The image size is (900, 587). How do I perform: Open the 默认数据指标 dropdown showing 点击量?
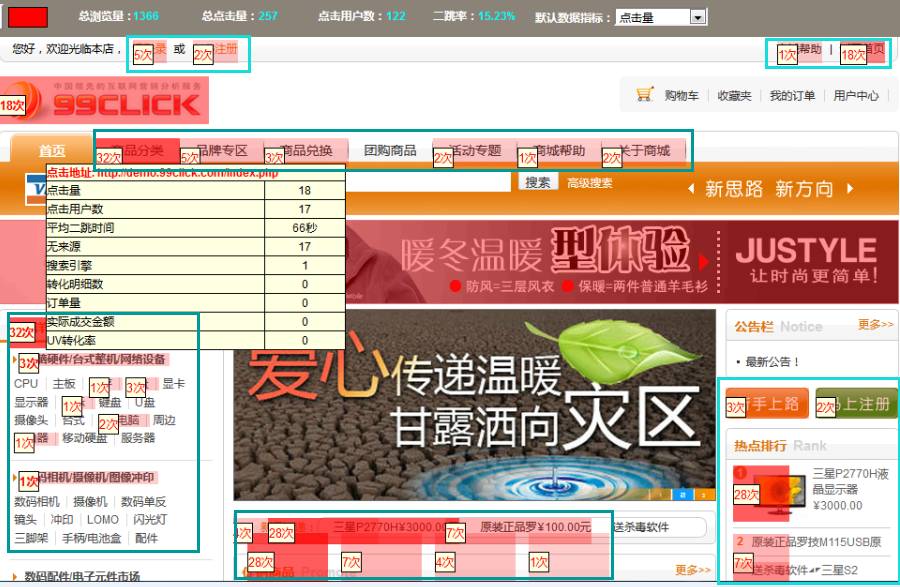(661, 17)
